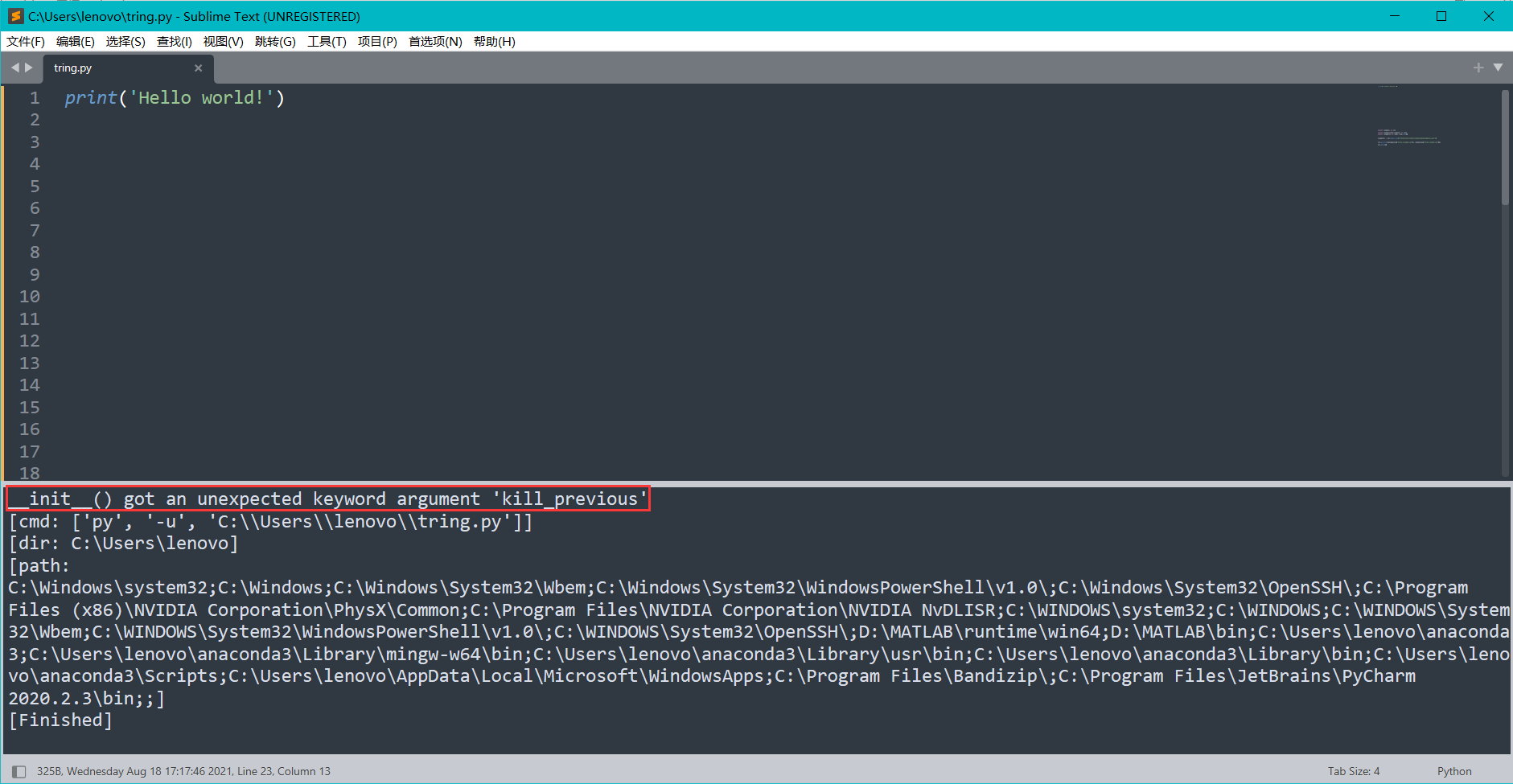Open the tab overflow dropdown arrow
Image resolution: width=1513 pixels, height=784 pixels.
click(1499, 68)
